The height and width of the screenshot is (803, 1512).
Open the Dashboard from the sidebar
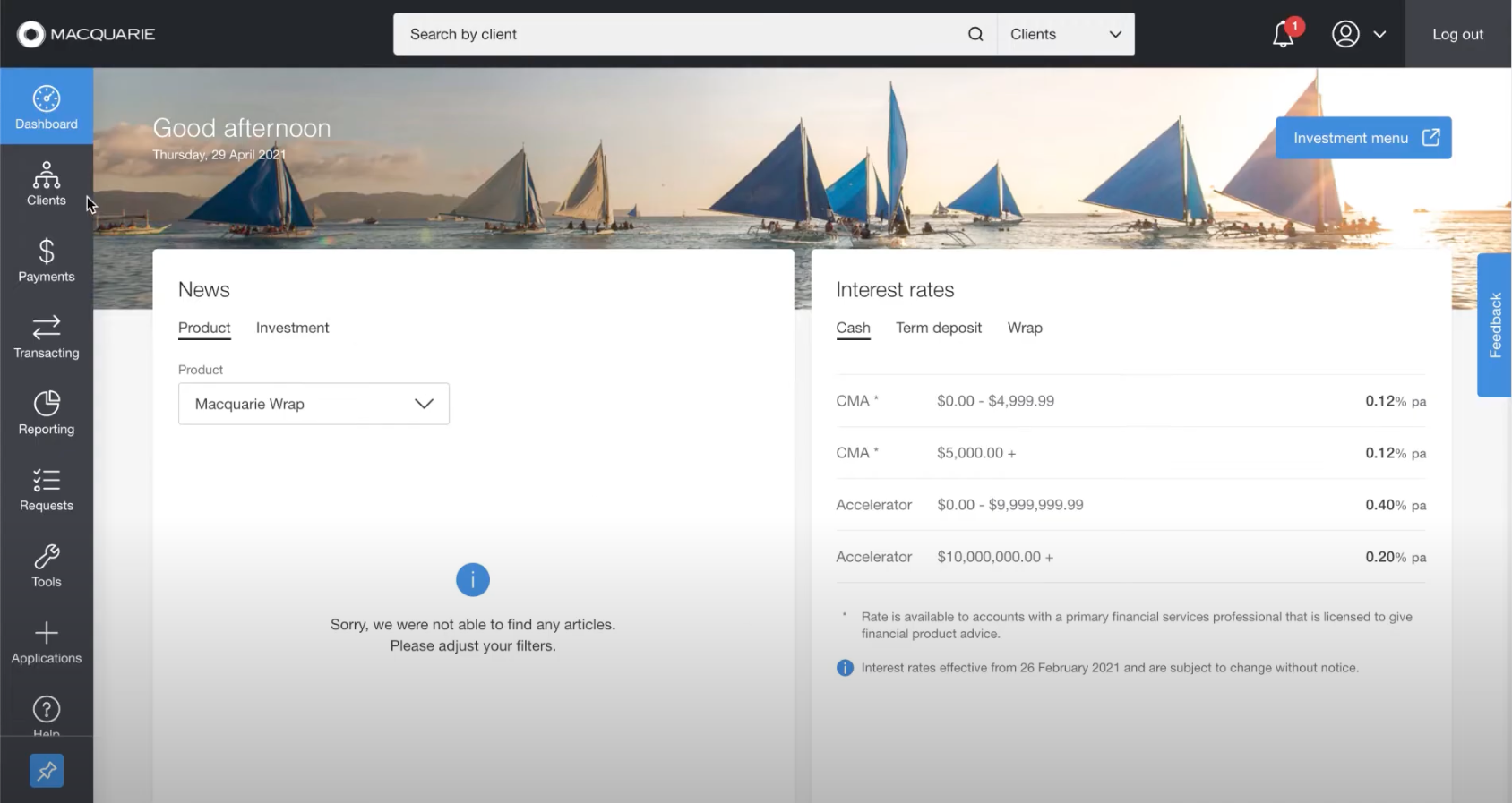click(47, 107)
